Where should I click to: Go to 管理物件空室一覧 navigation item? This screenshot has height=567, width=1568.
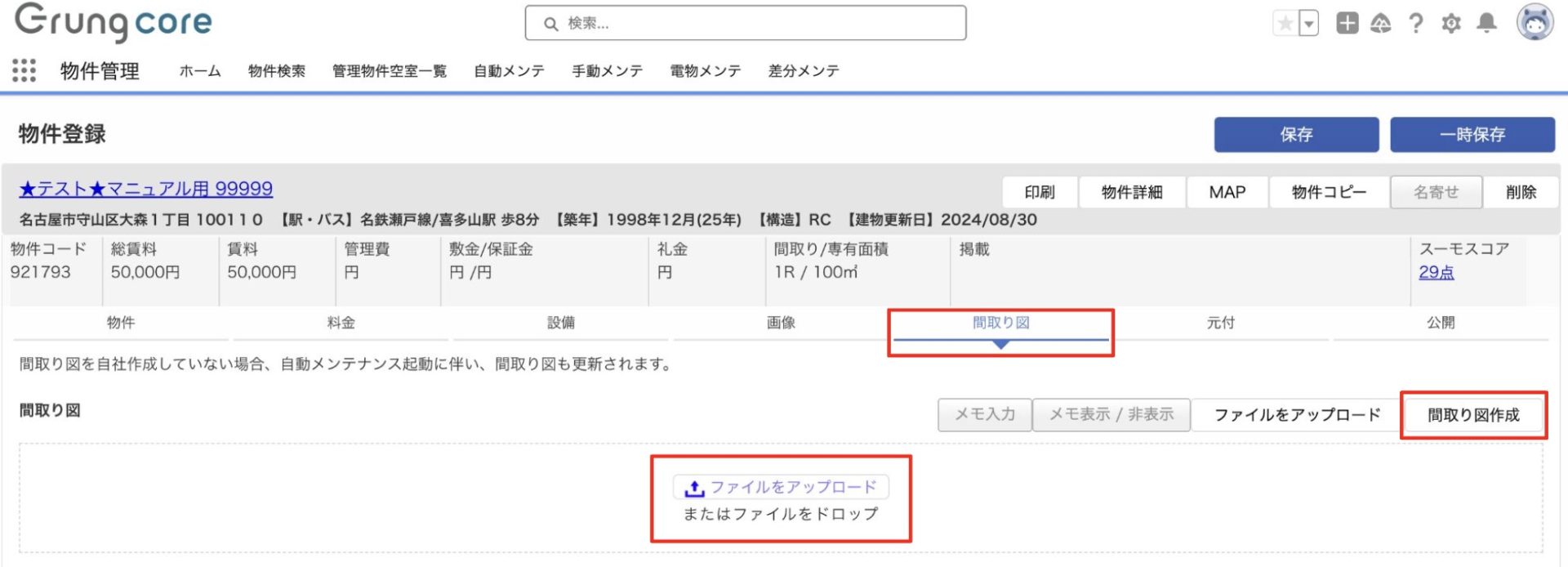tap(390, 71)
